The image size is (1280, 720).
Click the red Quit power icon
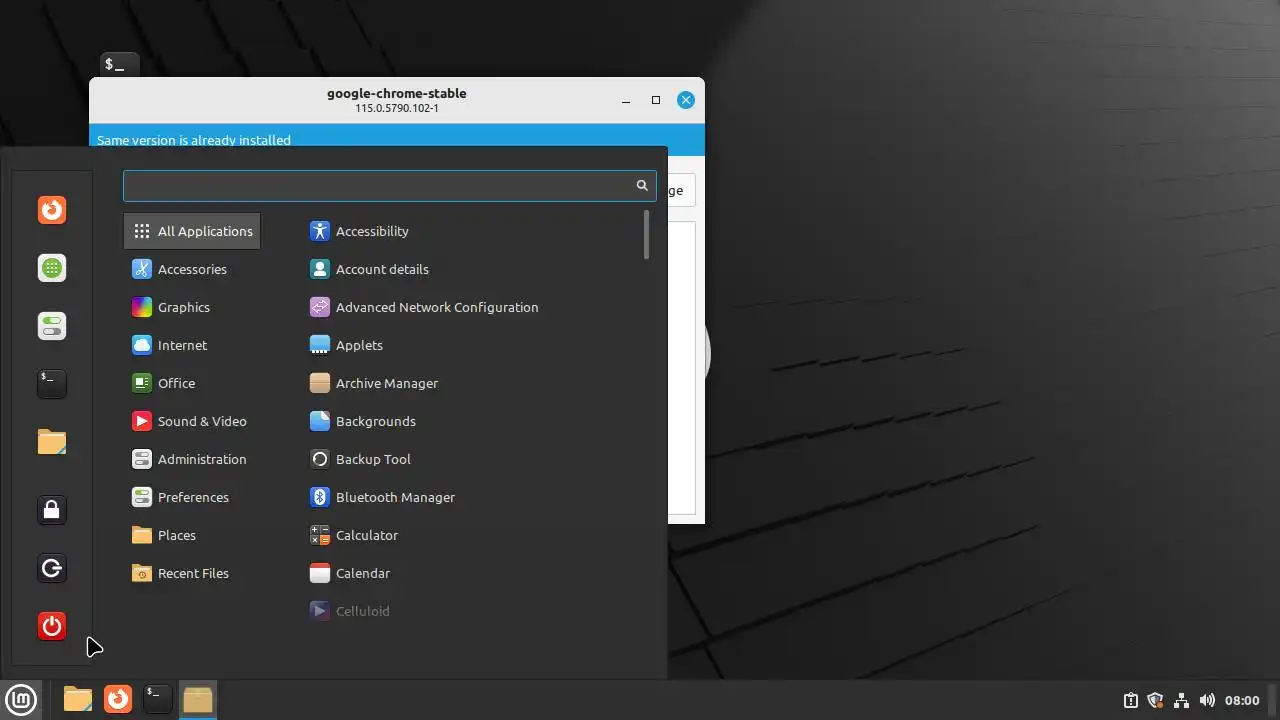point(52,626)
